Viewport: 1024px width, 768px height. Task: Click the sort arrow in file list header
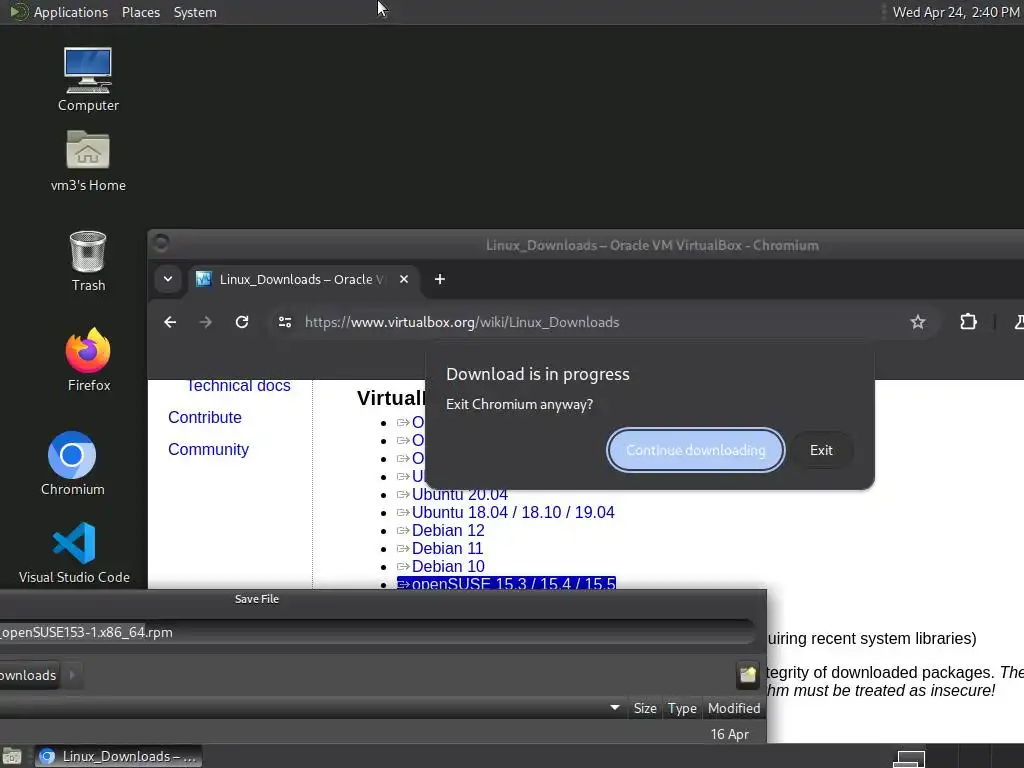pos(615,708)
